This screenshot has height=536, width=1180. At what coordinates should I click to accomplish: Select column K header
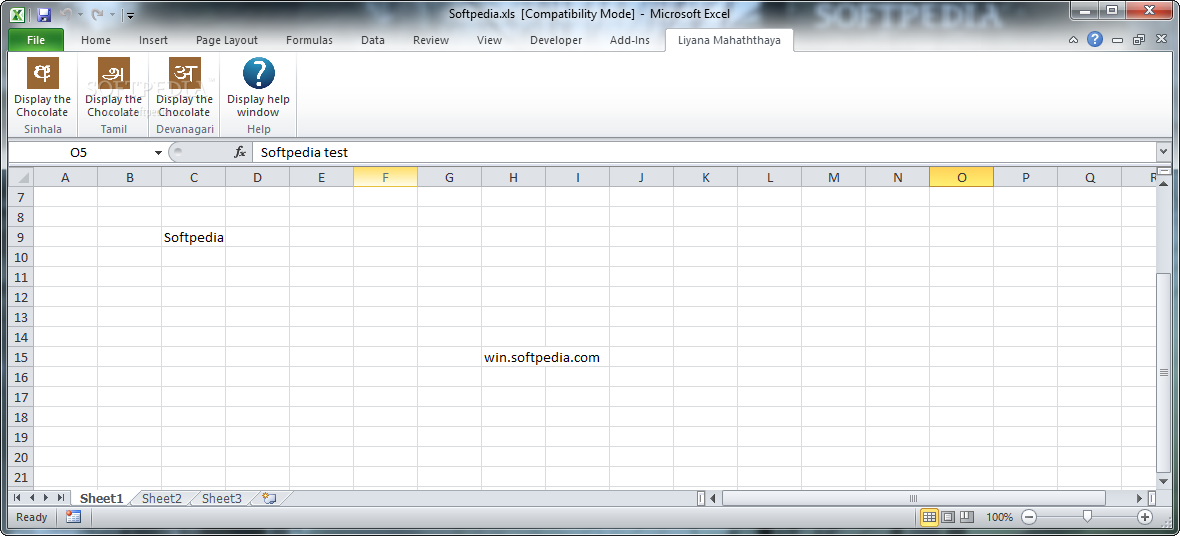pos(705,178)
